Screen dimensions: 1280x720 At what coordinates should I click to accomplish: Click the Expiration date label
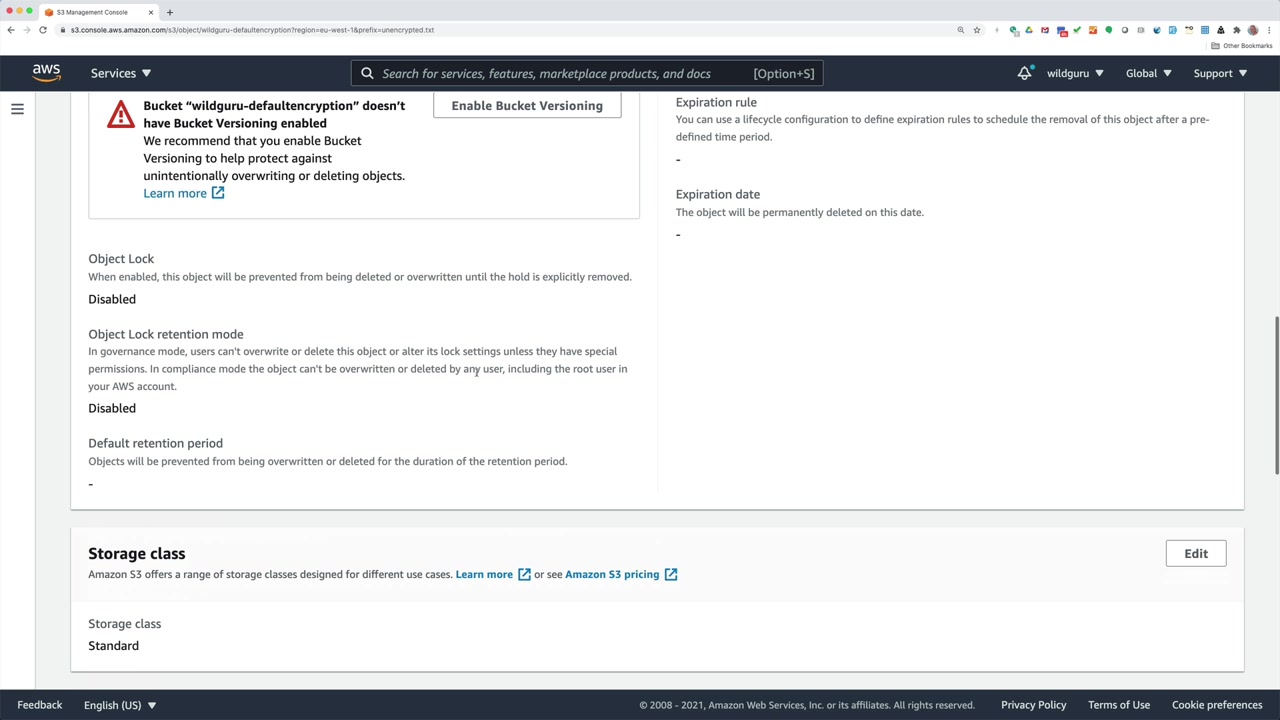[718, 194]
